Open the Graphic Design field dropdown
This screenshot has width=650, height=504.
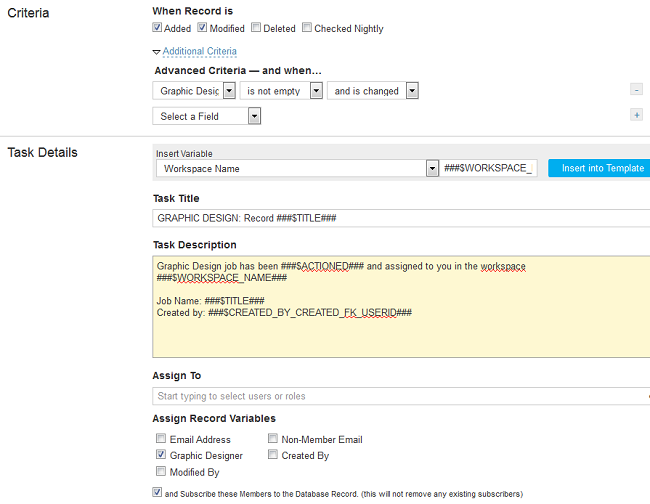coord(229,91)
